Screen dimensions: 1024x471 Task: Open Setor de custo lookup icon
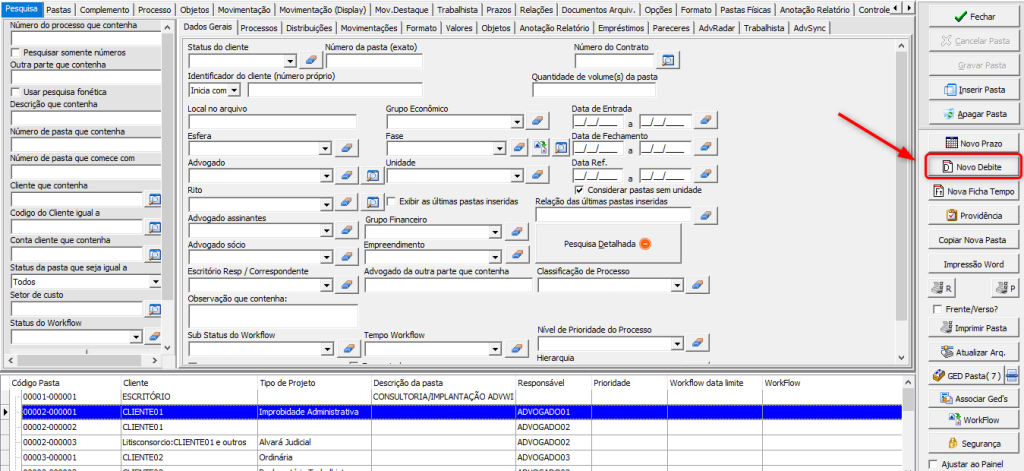click(155, 309)
